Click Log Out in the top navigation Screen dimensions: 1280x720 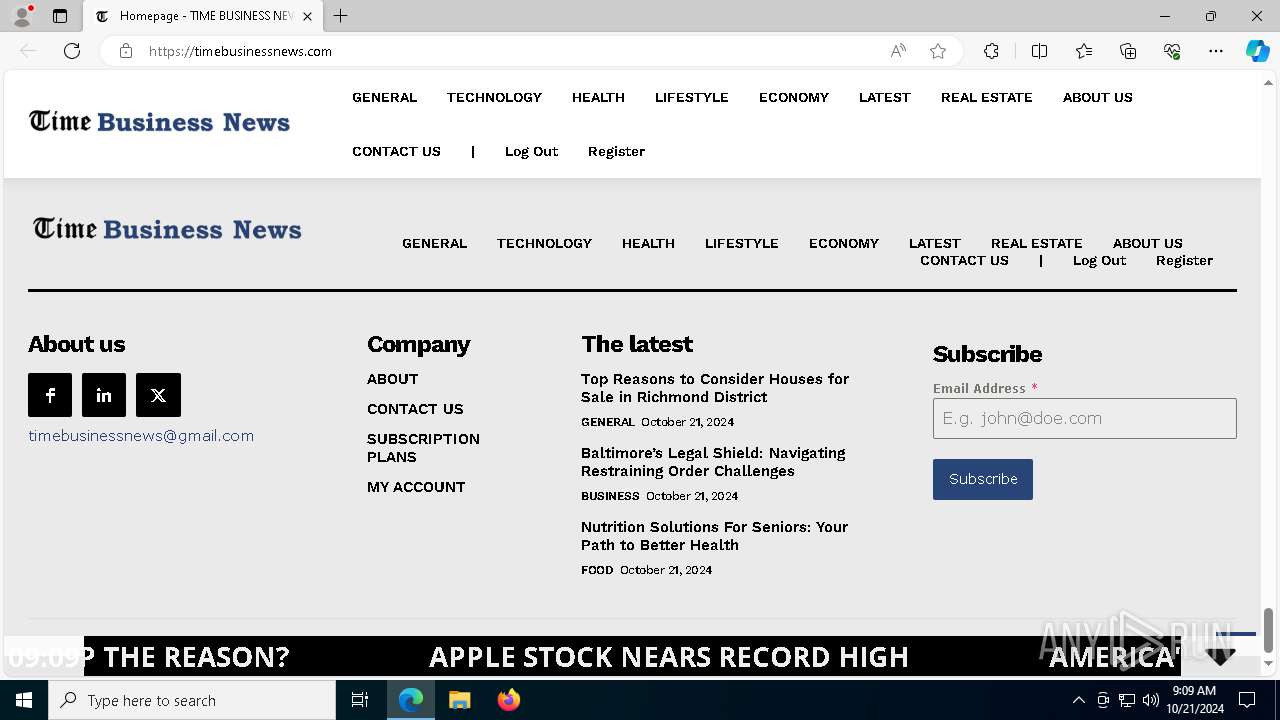click(531, 151)
